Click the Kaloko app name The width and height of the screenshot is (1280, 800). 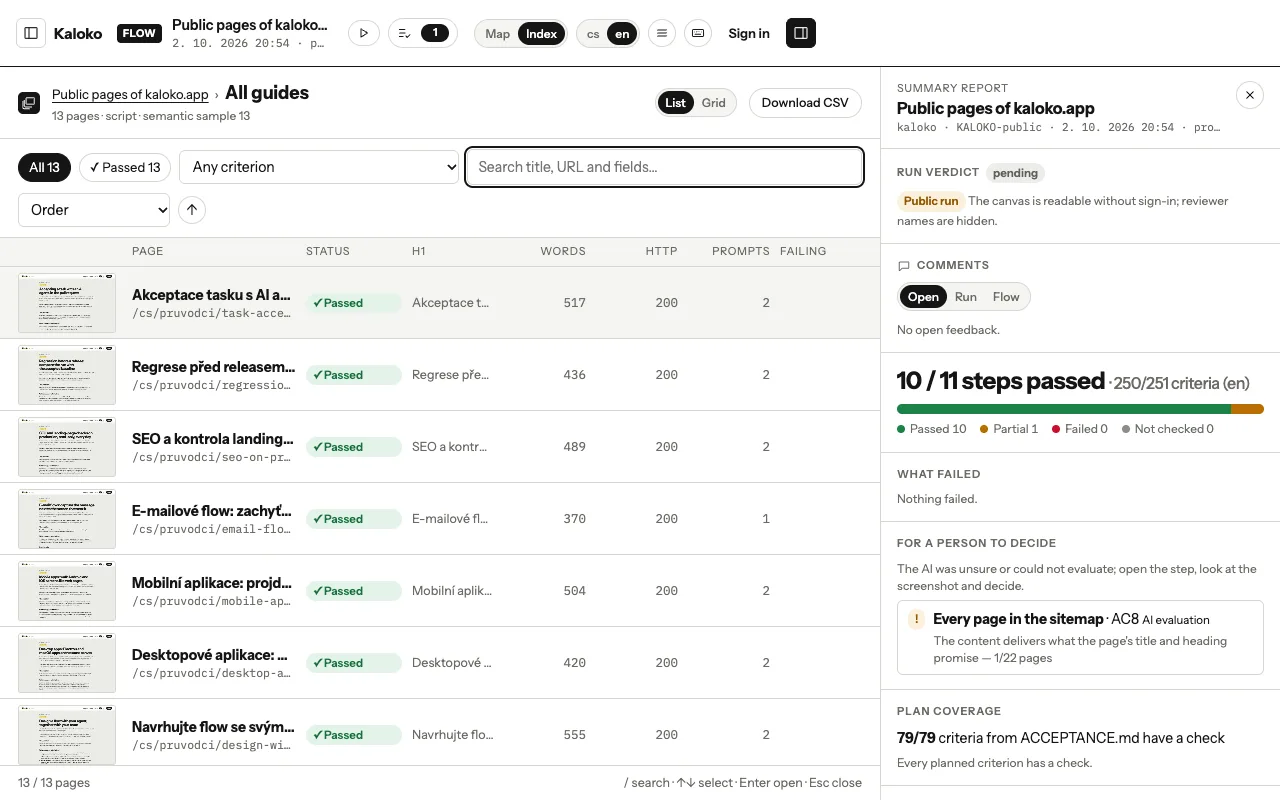tap(78, 33)
